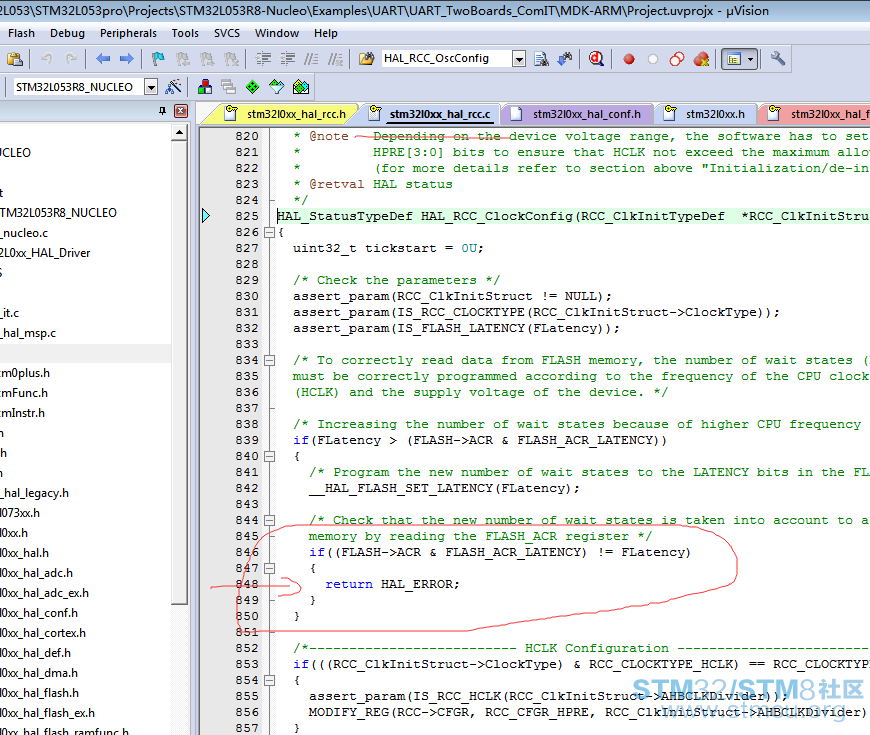Open the Pack Installer icon
The image size is (870, 735).
tap(301, 87)
